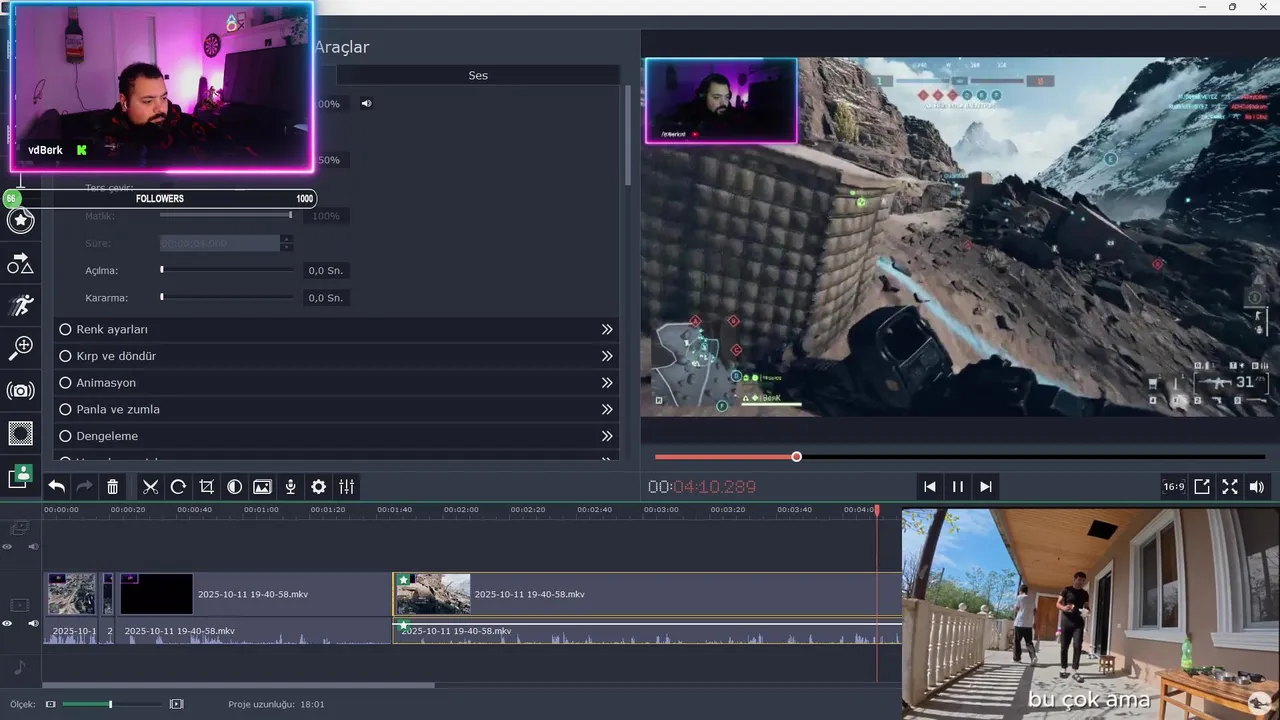This screenshot has width=1280, height=720.
Task: Click the Proje uzunluğu: 18:01 text
Action: 276,704
